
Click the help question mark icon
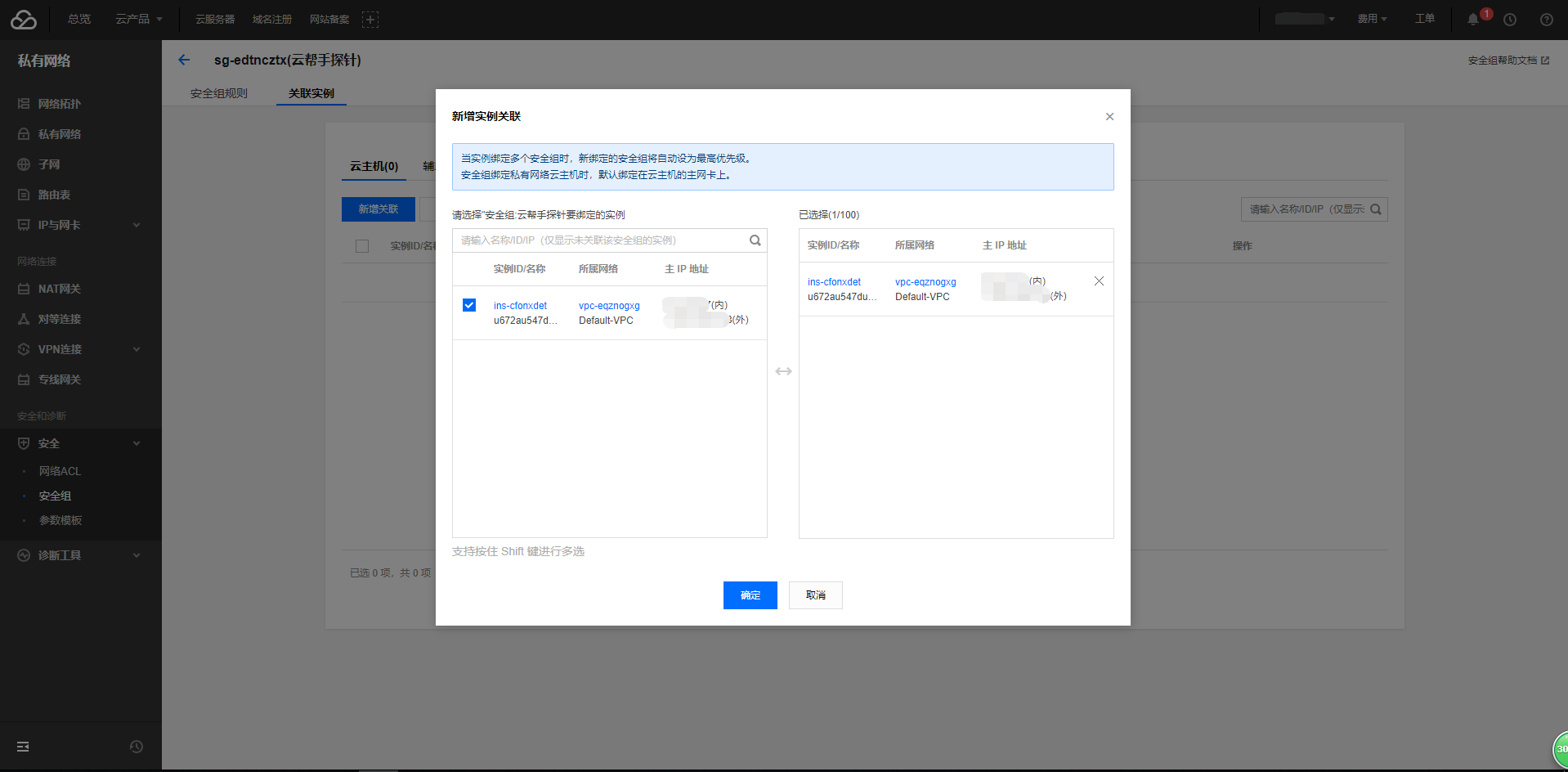[x=1546, y=20]
